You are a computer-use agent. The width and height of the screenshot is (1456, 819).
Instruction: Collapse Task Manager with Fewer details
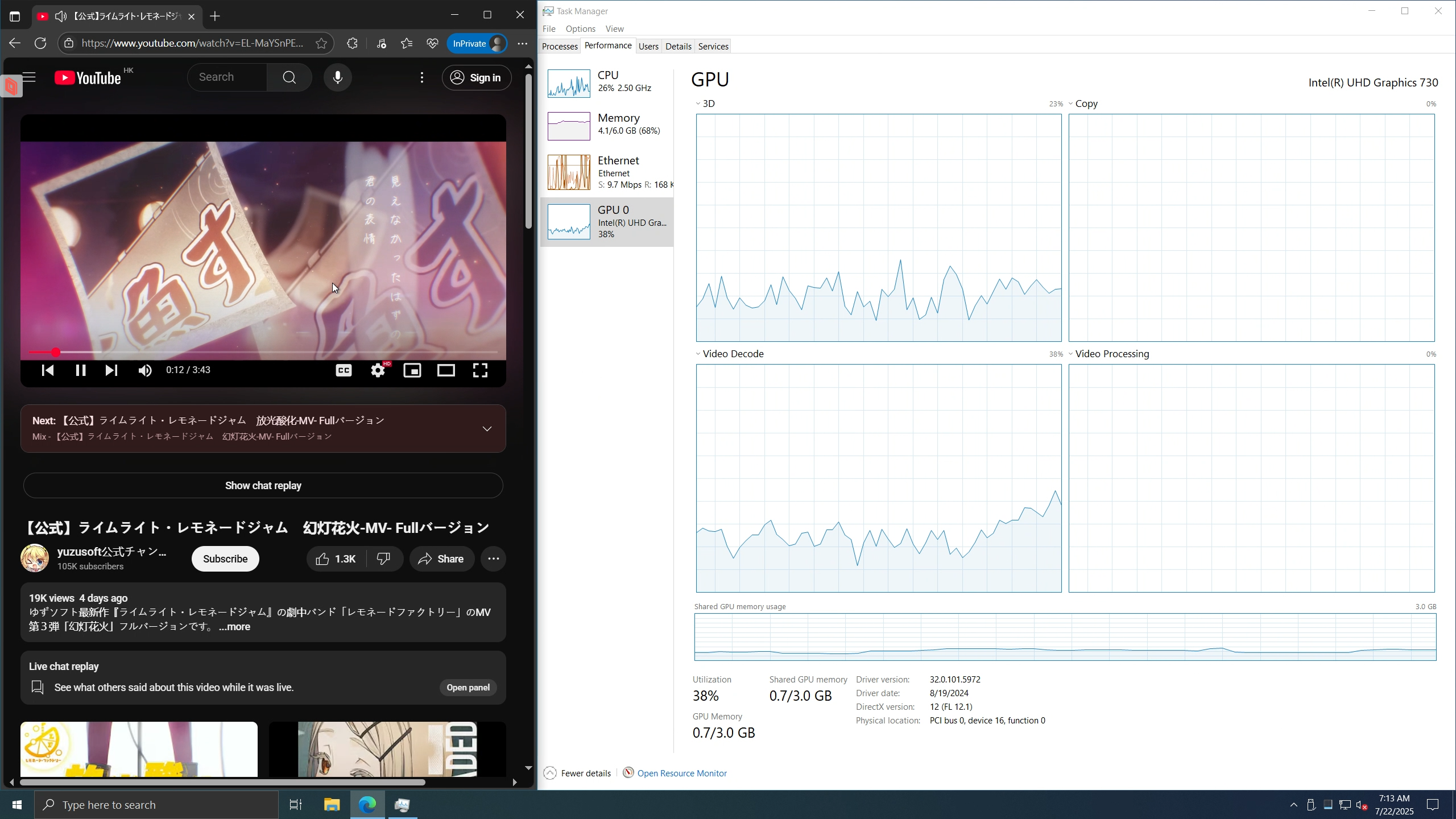[x=577, y=773]
